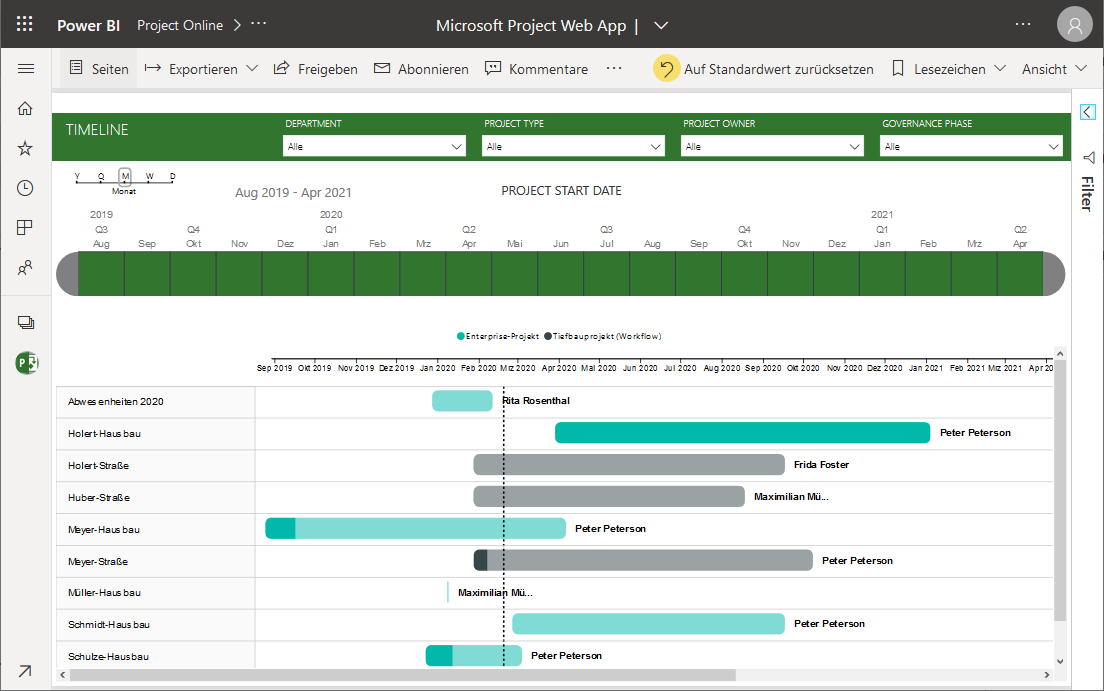The image size is (1104, 691).
Task: Click the Meyer-Straße row label
Action: tap(98, 561)
